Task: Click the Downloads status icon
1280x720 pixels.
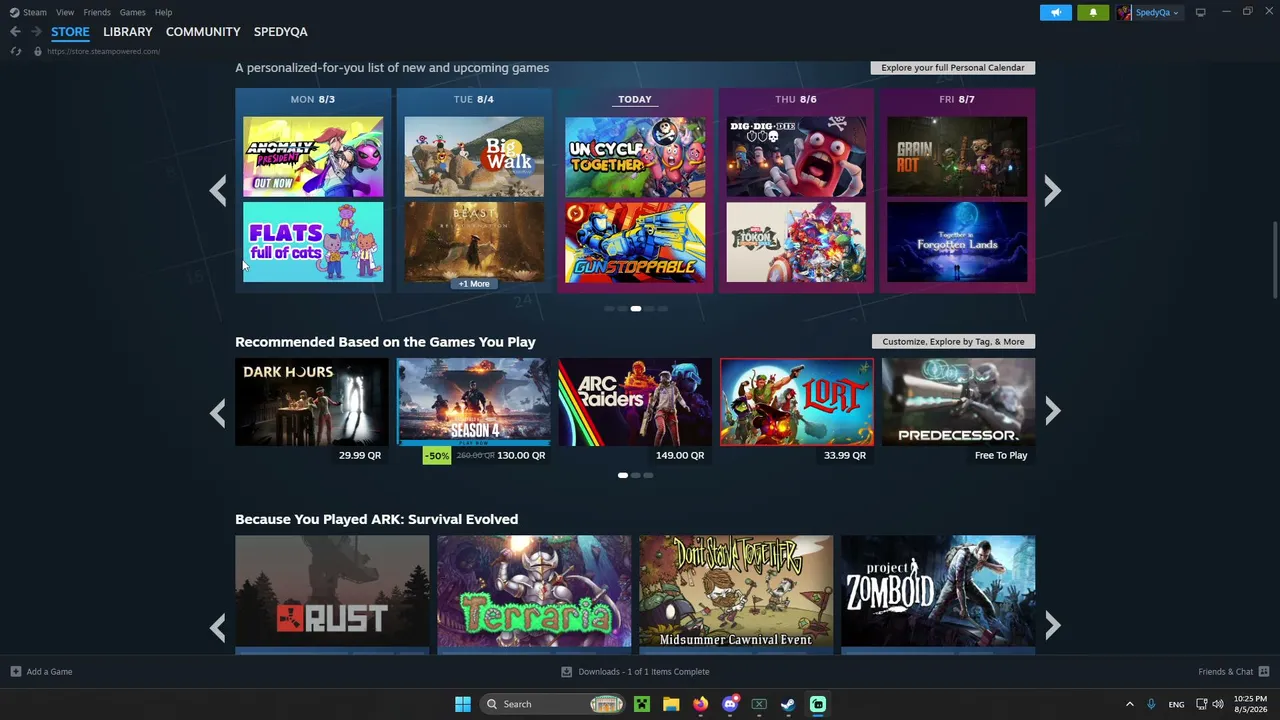Action: coord(566,672)
